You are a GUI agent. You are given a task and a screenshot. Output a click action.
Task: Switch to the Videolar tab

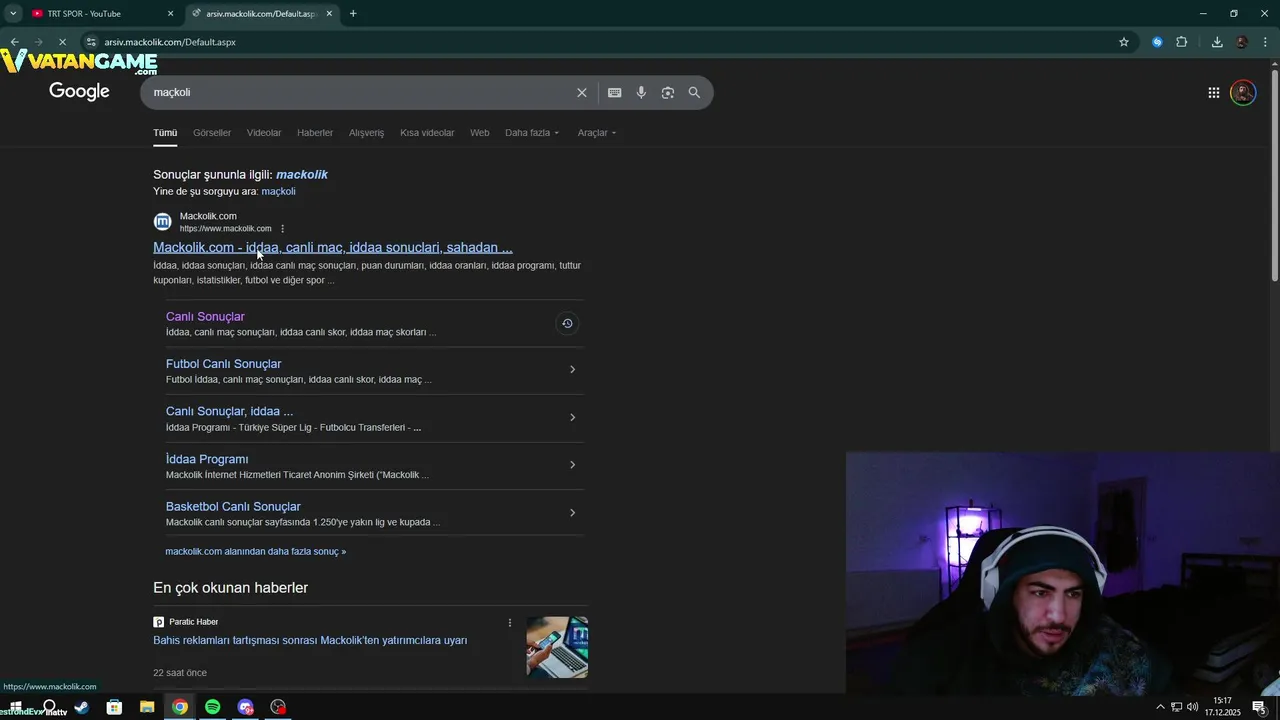[264, 133]
